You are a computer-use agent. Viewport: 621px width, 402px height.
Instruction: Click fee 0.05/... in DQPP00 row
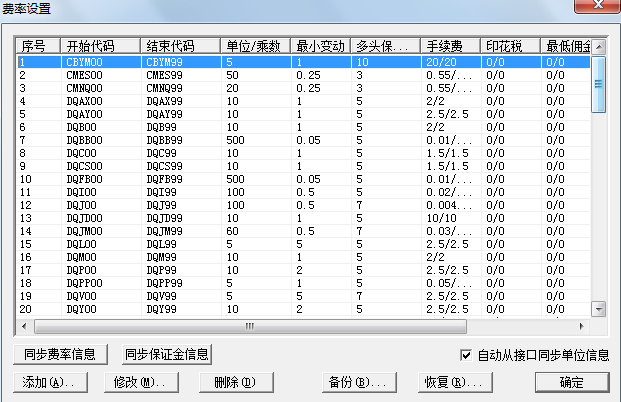(449, 283)
